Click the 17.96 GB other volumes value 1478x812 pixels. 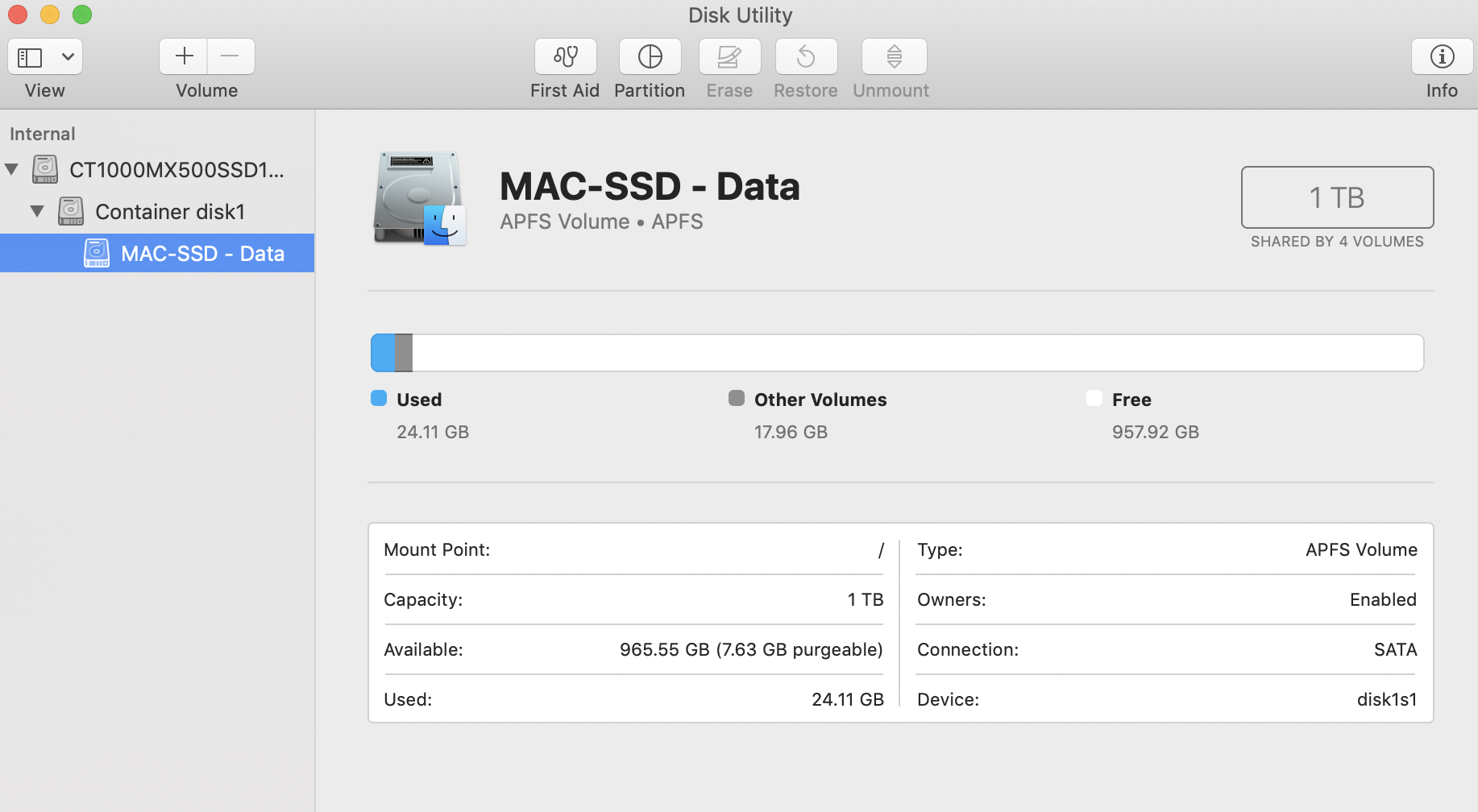791,432
